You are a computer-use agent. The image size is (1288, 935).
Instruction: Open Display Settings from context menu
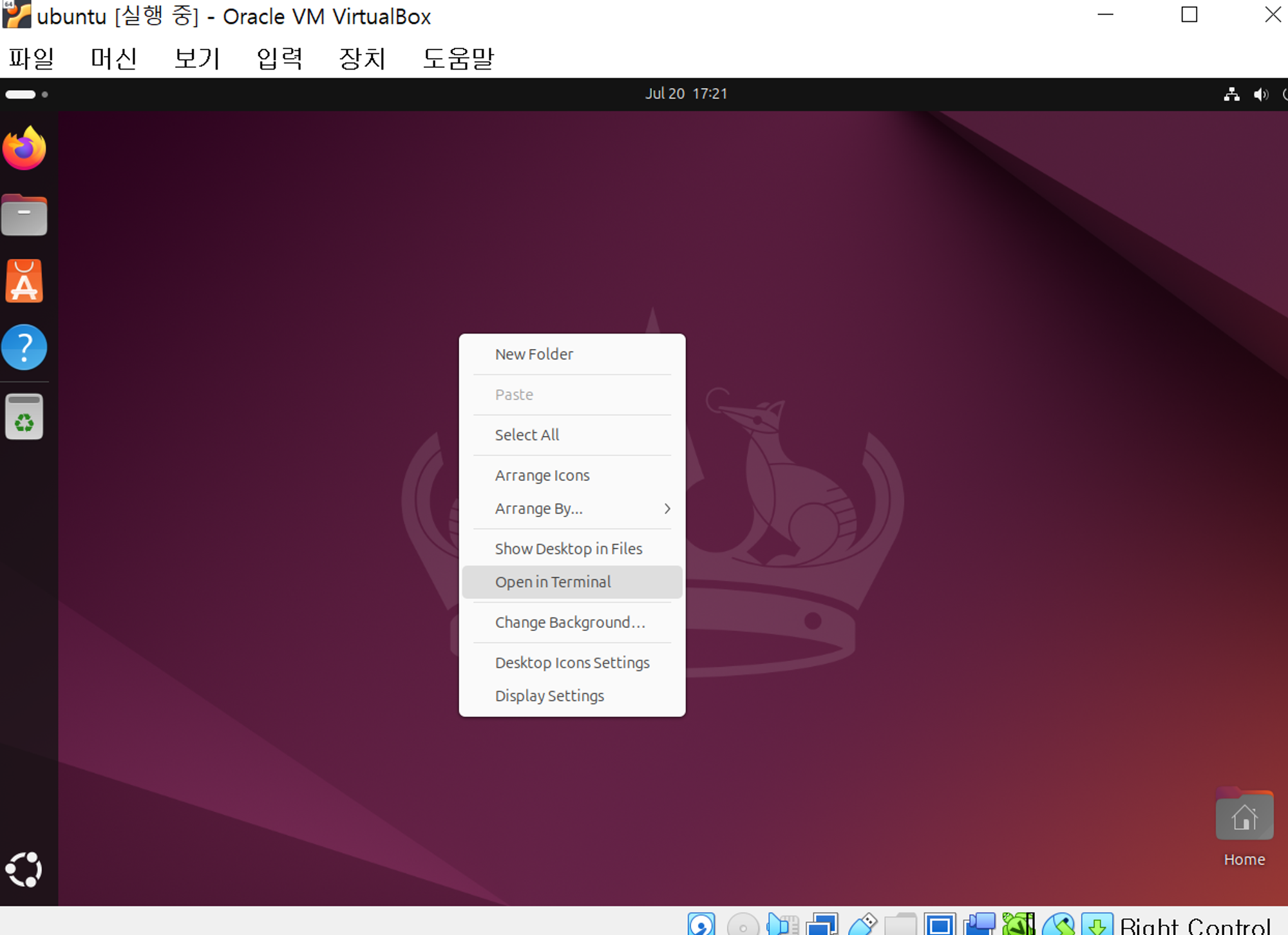[549, 696]
